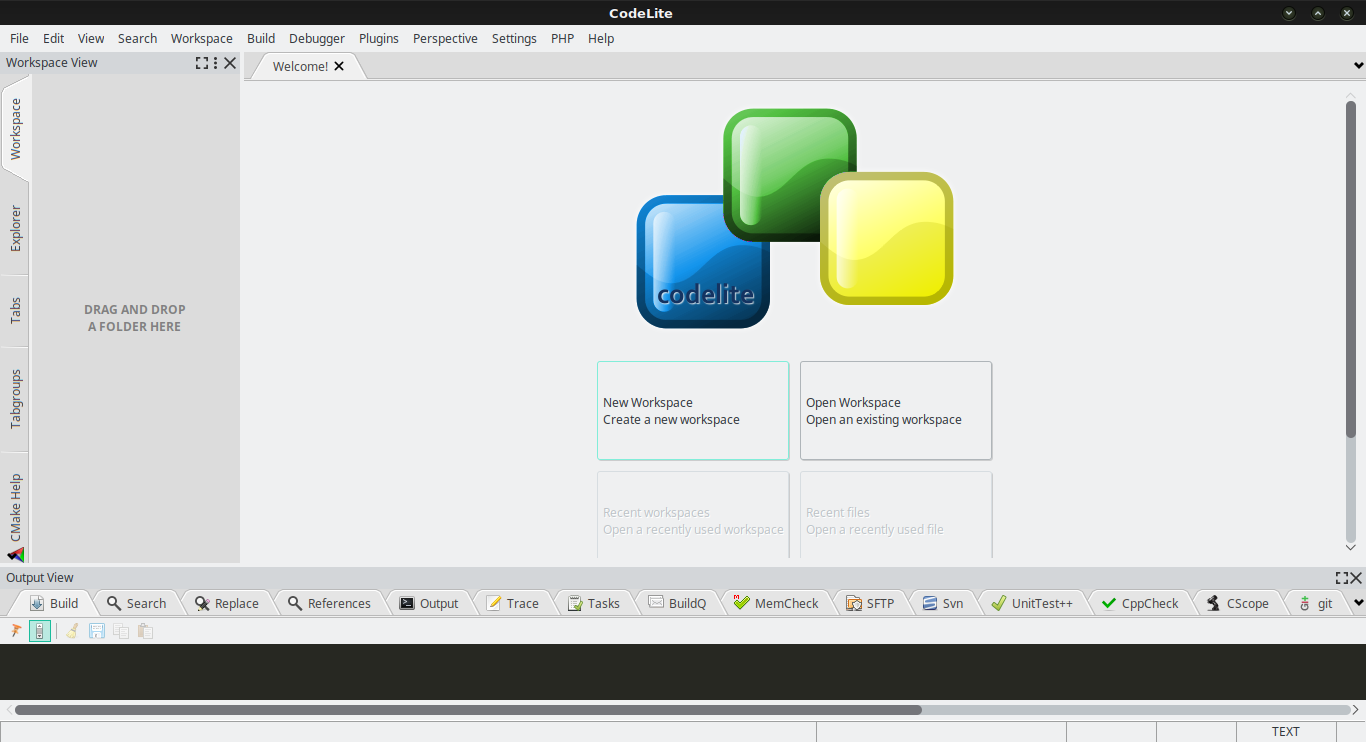
Task: Open the PHP menu
Action: click(563, 38)
